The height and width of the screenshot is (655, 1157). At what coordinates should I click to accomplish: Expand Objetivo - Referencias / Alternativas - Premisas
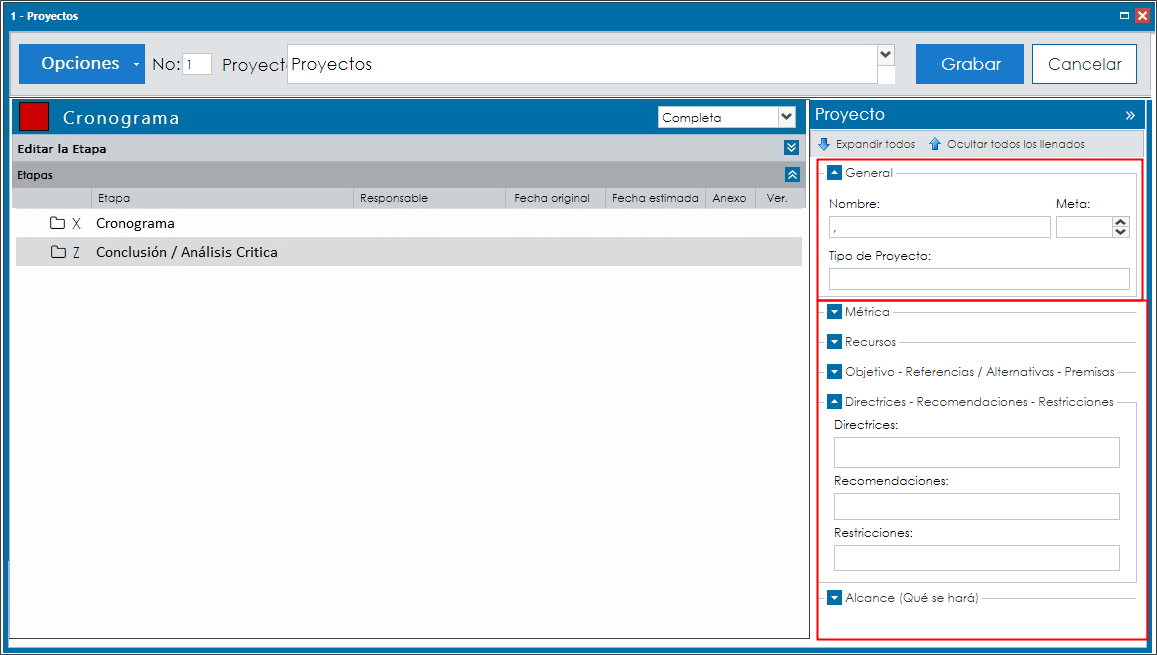pyautogui.click(x=834, y=372)
